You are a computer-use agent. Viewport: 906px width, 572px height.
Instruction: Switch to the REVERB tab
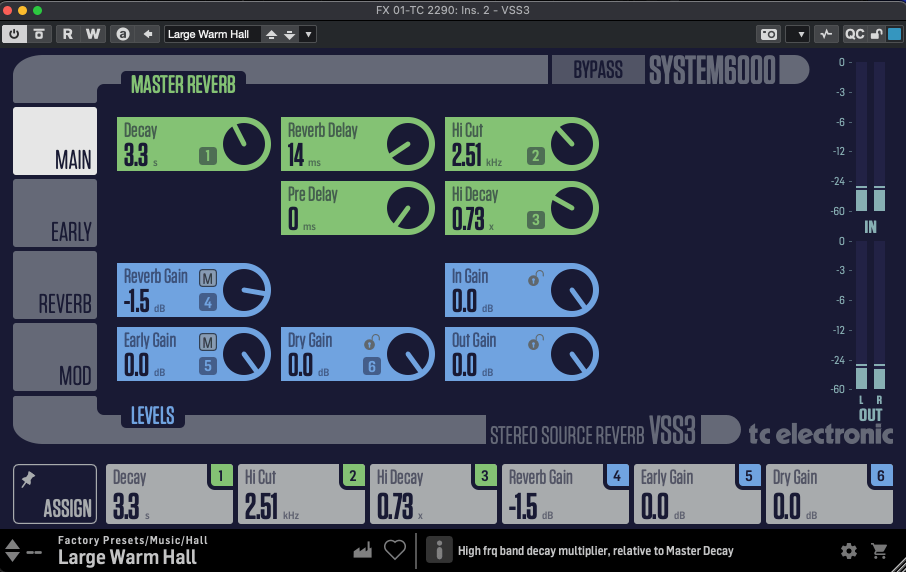[x=55, y=286]
